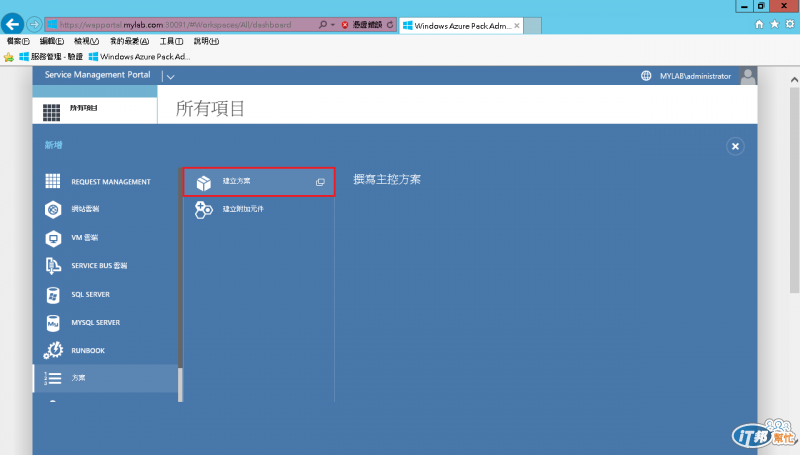The width and height of the screenshot is (800, 455).
Task: Open the 服務管理 bookmark in favorites bar
Action: 51,57
